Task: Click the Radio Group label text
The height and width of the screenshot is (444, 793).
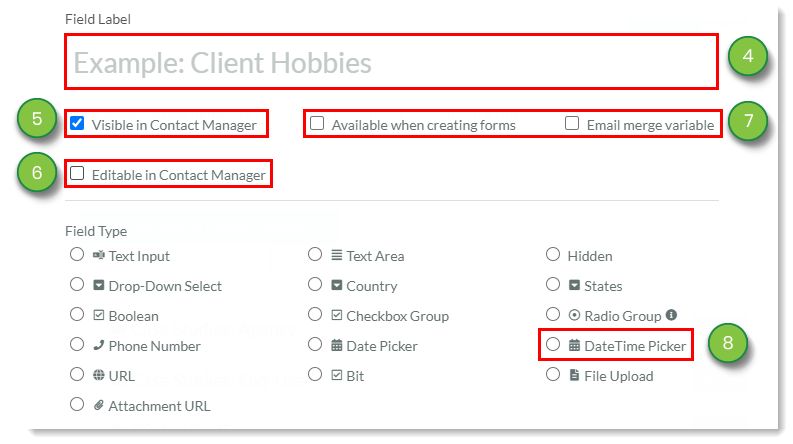Action: pos(623,316)
